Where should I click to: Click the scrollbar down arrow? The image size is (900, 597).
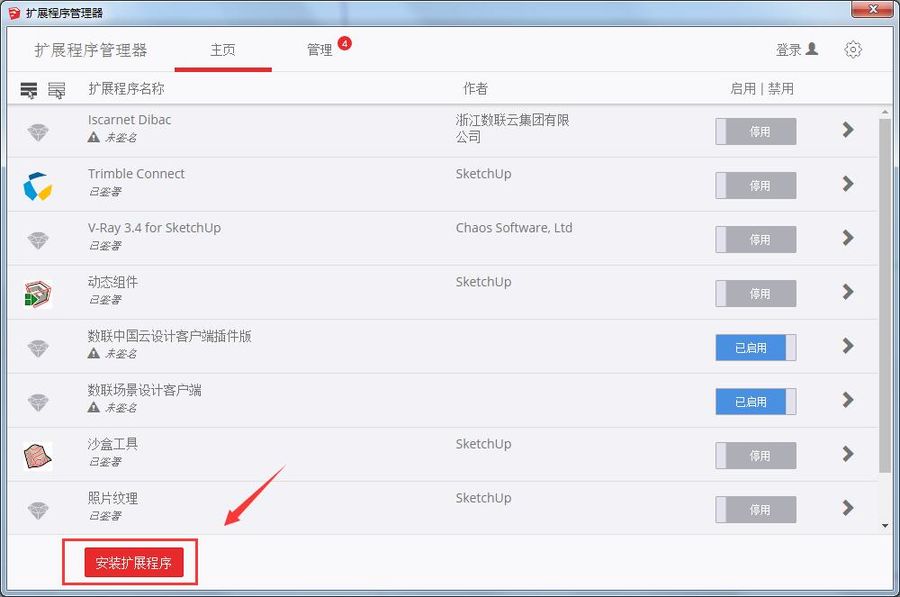[x=885, y=526]
